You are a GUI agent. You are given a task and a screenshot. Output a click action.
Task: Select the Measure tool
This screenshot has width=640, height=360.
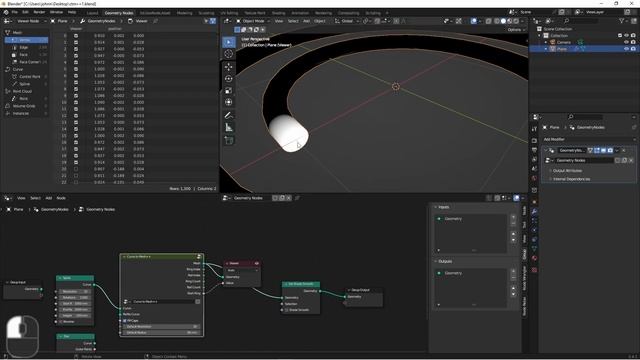(229, 128)
